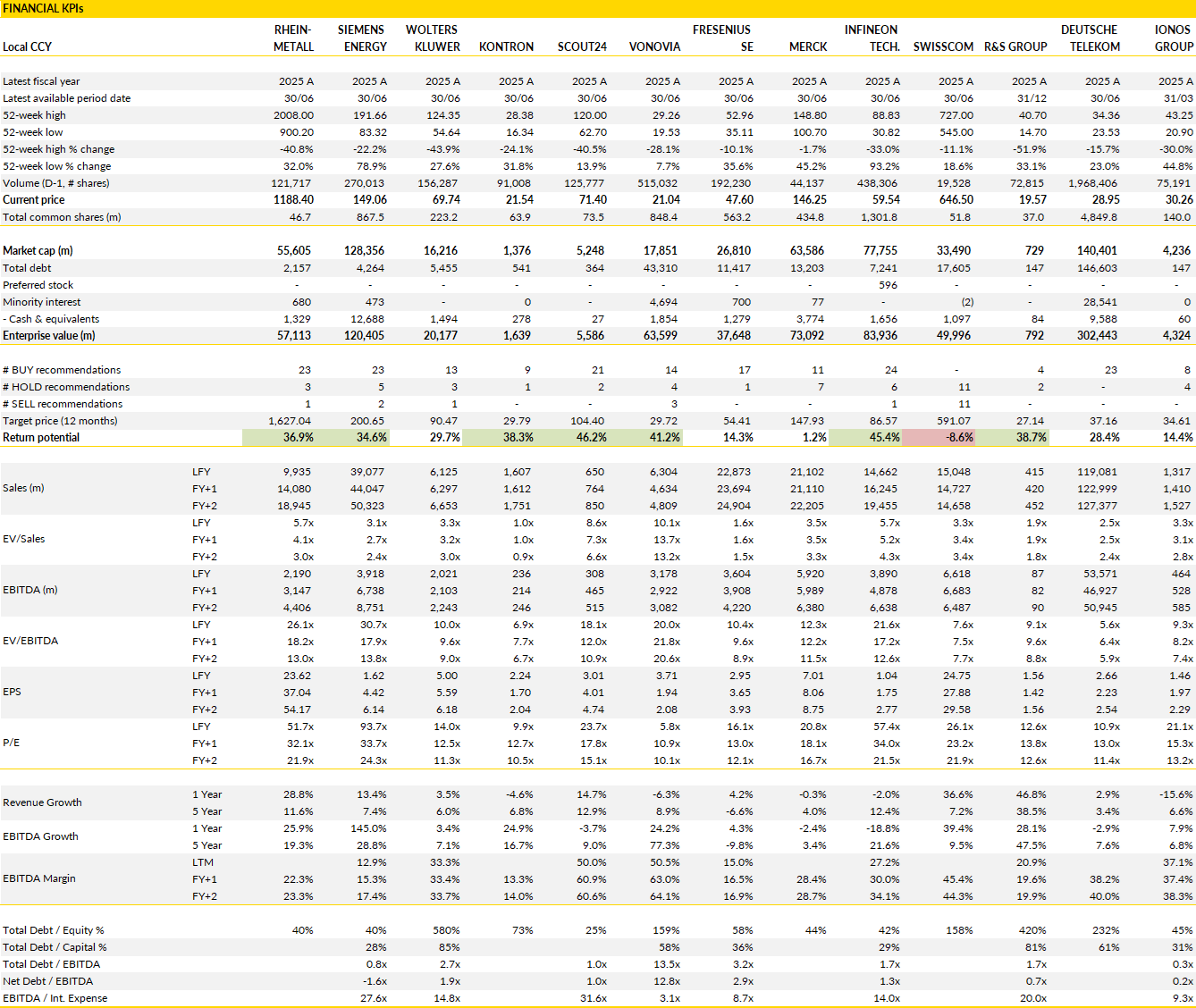Viewport: 1196px width, 1008px height.
Task: Select the WOLTERS KLUWER column header
Action: coord(434,38)
